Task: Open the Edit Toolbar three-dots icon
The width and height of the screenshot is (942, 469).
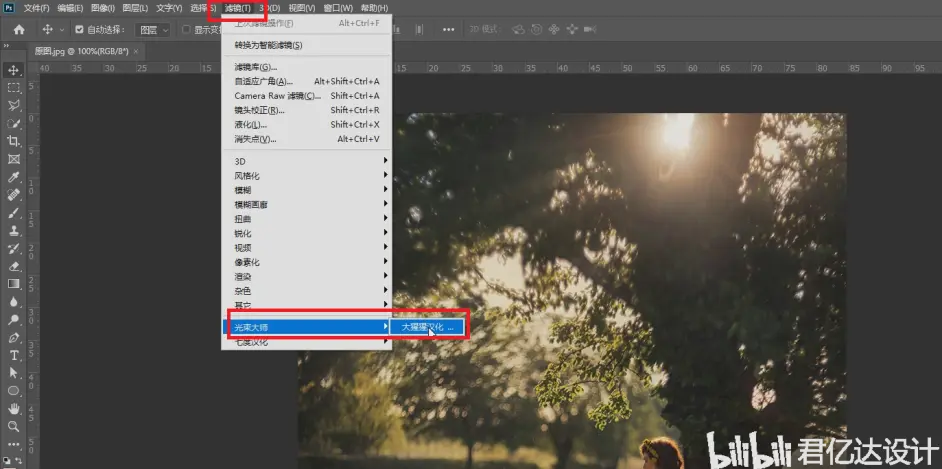Action: tap(13, 445)
